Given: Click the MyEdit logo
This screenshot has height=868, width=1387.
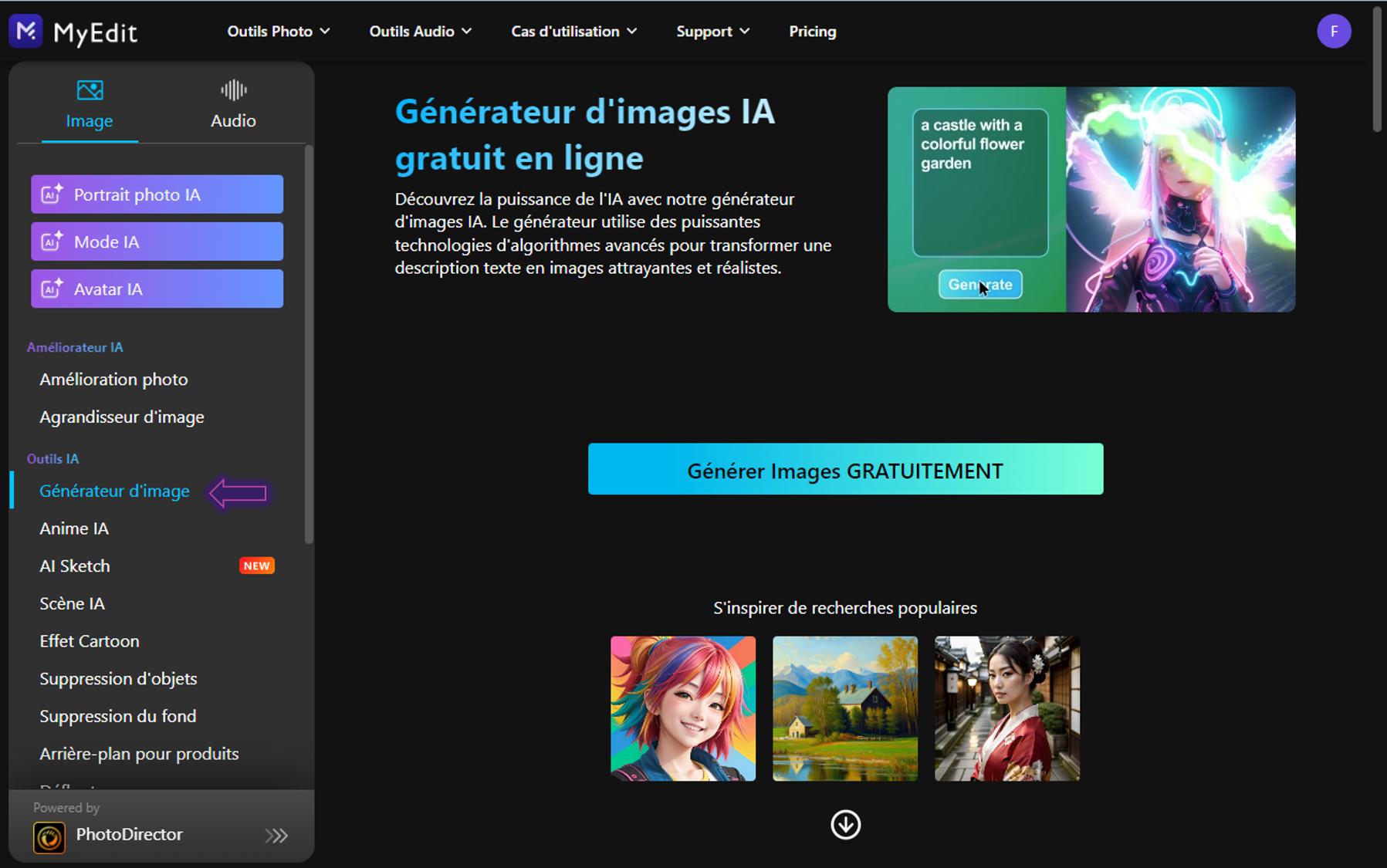Looking at the screenshot, I should [74, 31].
